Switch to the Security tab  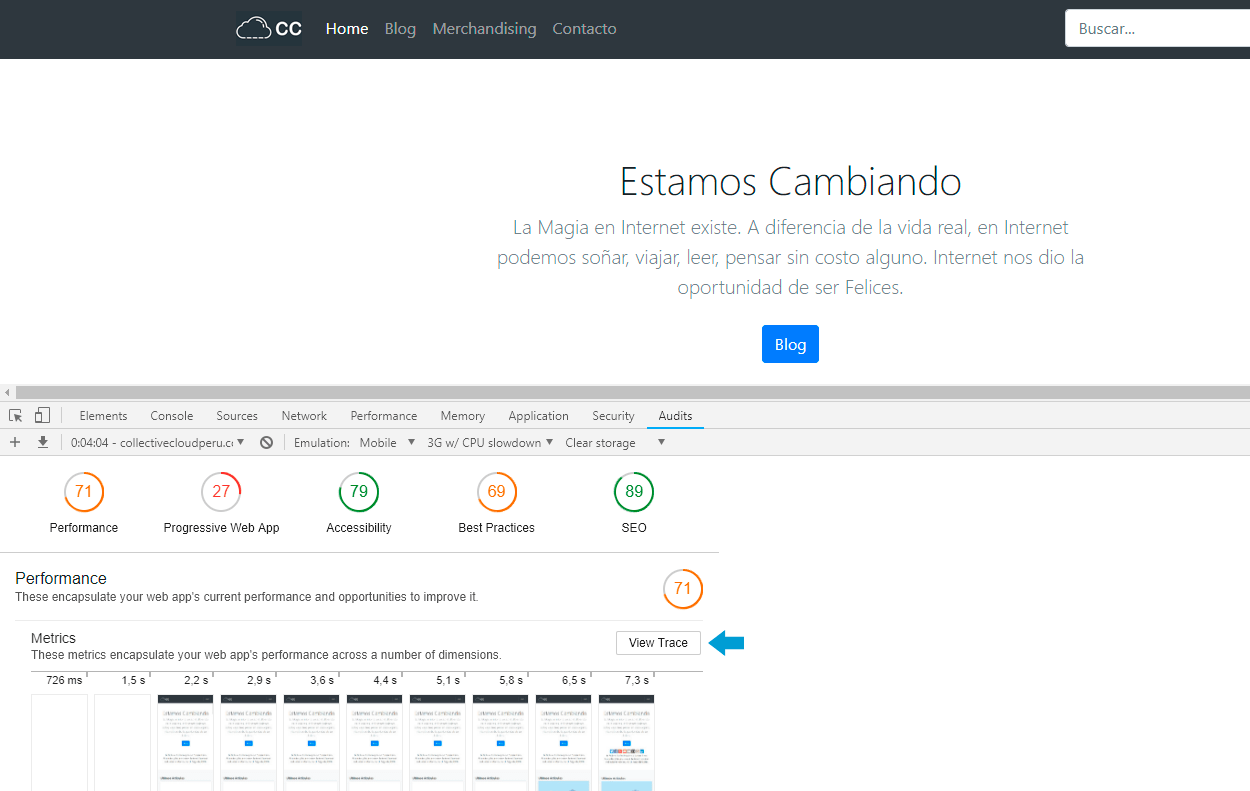[613, 416]
